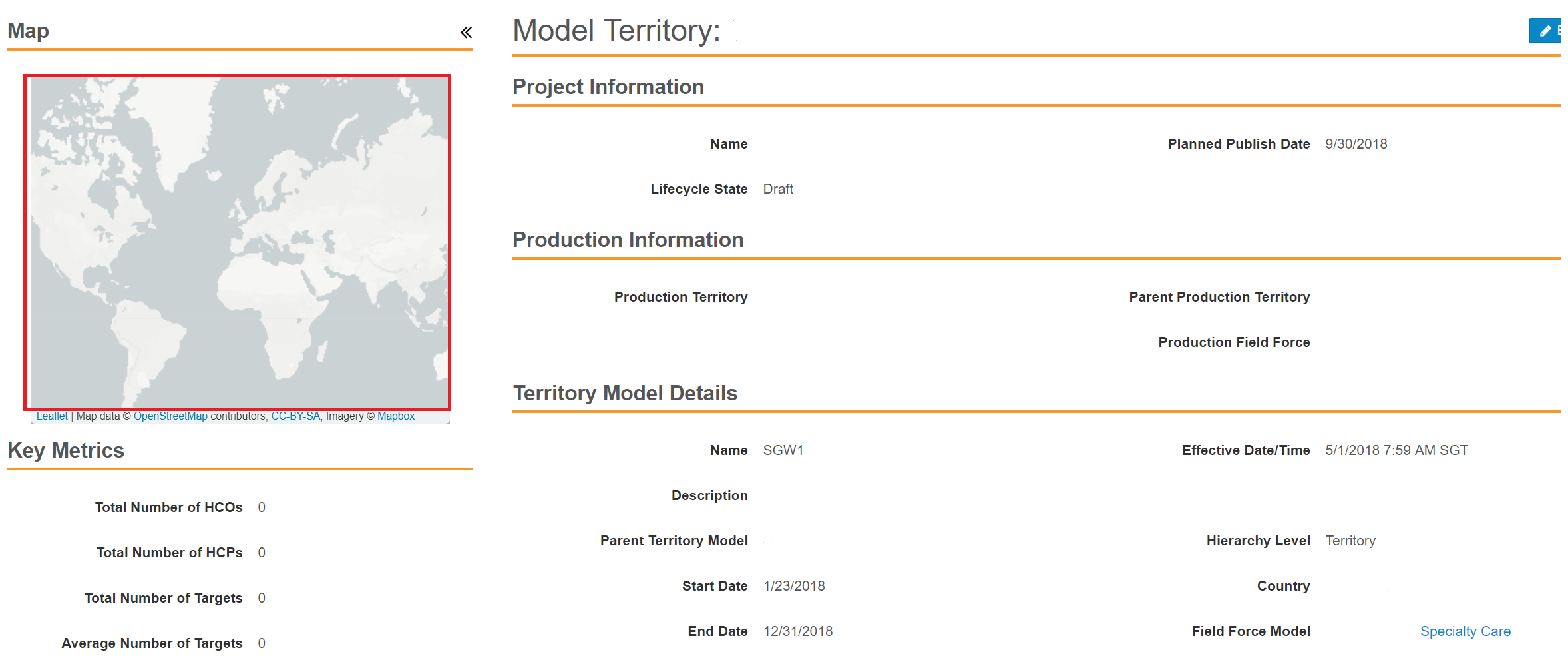Open the Leaflet attribution link

(52, 416)
